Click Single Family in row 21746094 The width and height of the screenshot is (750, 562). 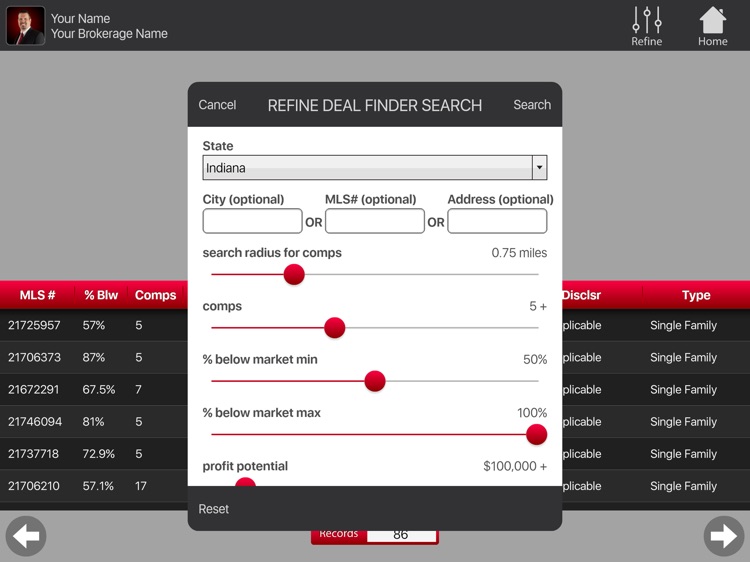click(683, 421)
